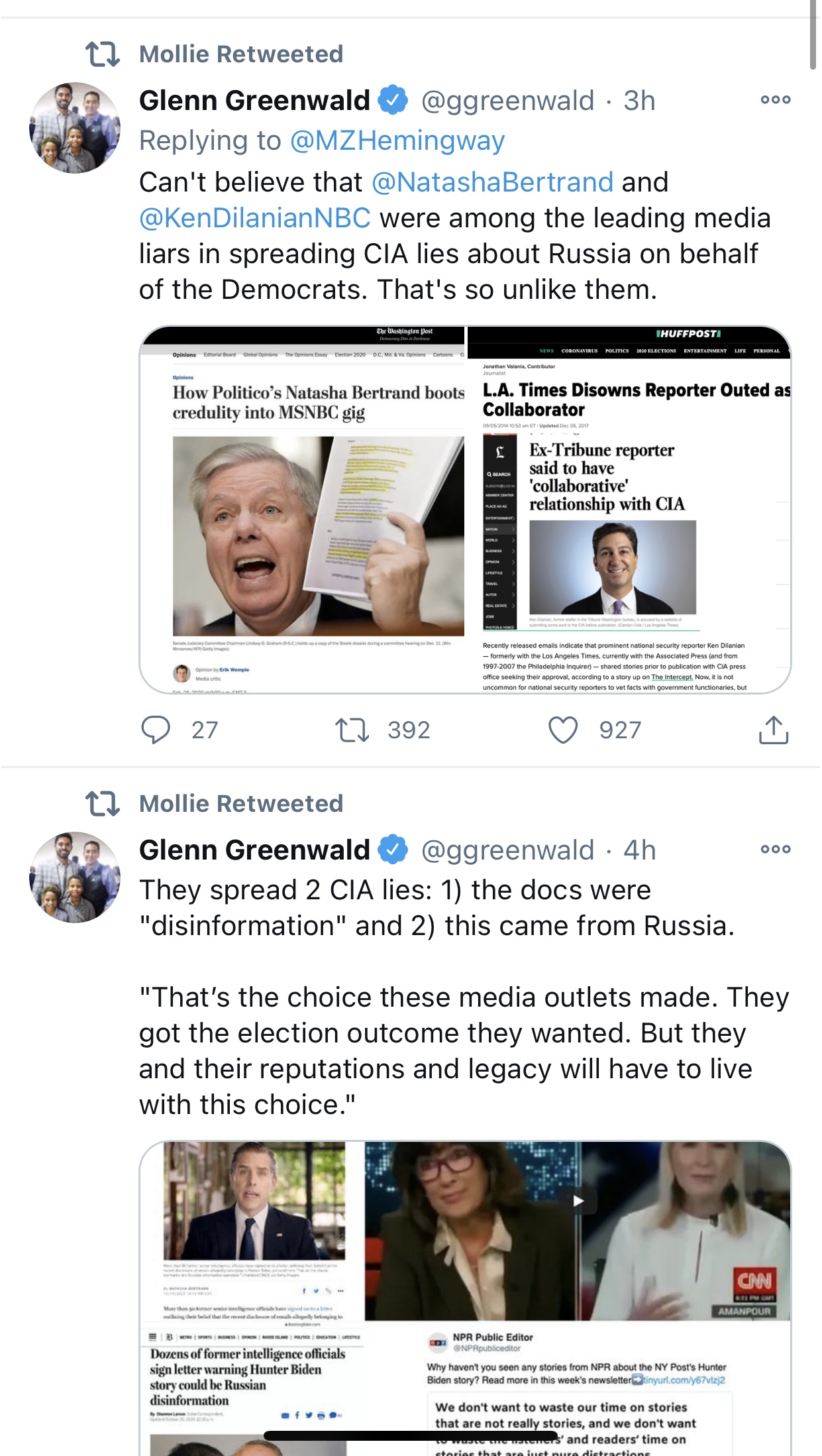Open the HuffPost L.A. Times article screenshot
Screen dimensions: 822x1456
[629, 510]
